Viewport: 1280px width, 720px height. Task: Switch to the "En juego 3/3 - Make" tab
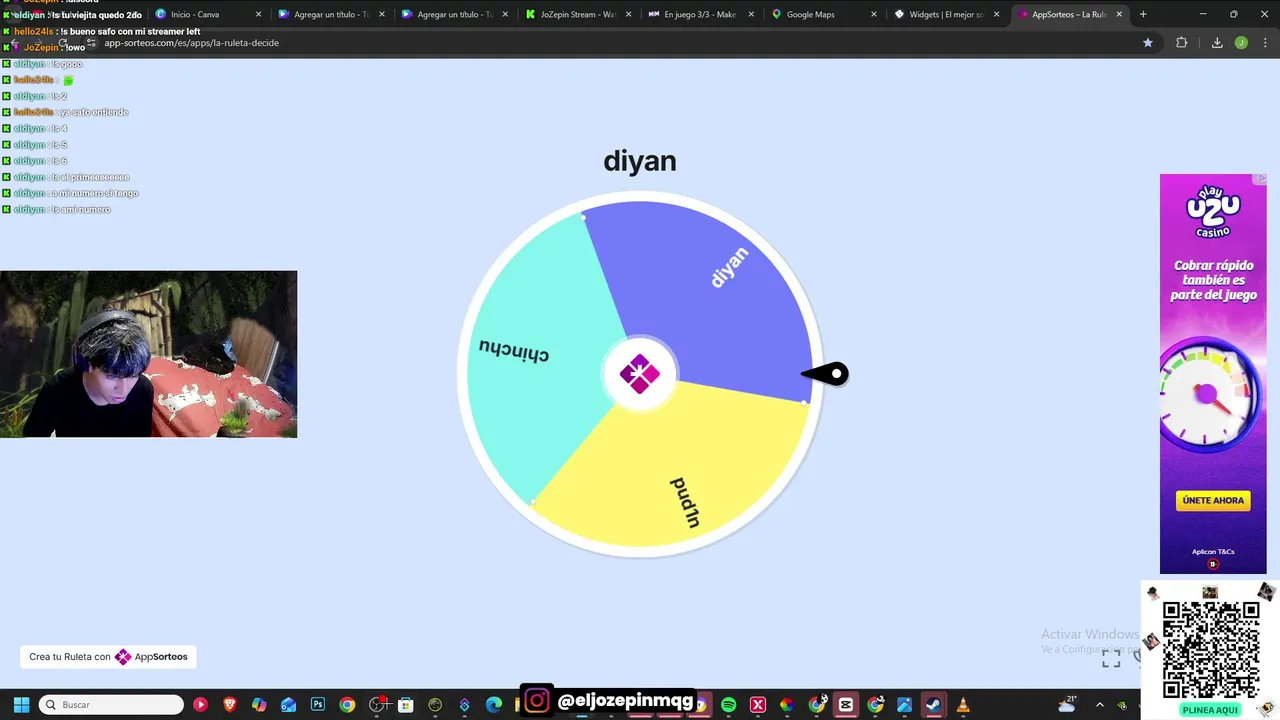click(x=701, y=14)
